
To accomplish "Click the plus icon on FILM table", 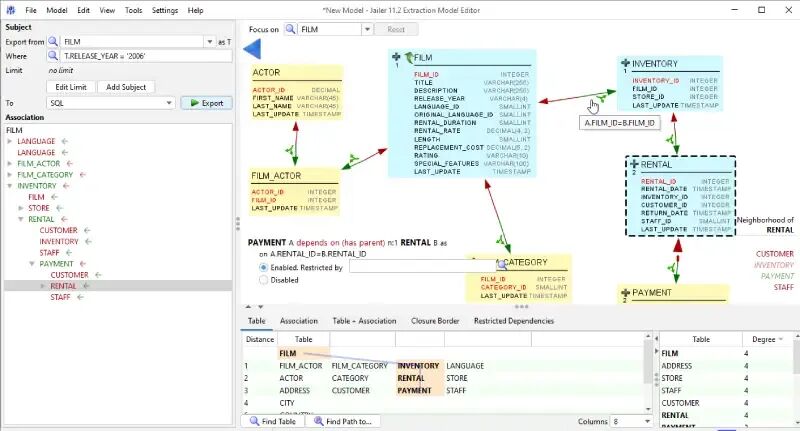I will point(396,57).
